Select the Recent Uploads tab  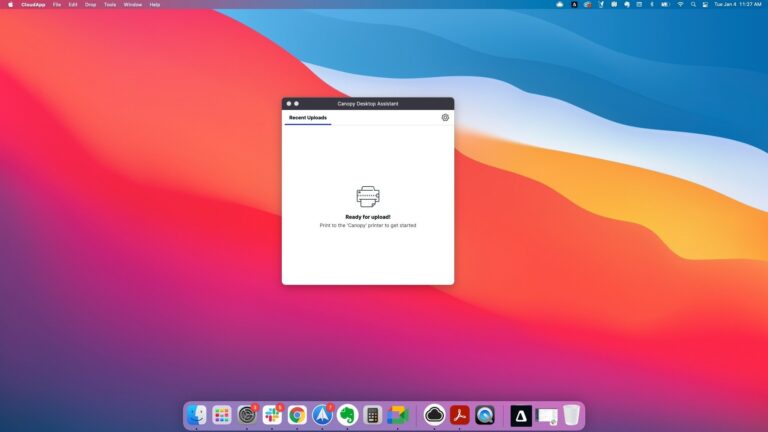click(x=308, y=118)
